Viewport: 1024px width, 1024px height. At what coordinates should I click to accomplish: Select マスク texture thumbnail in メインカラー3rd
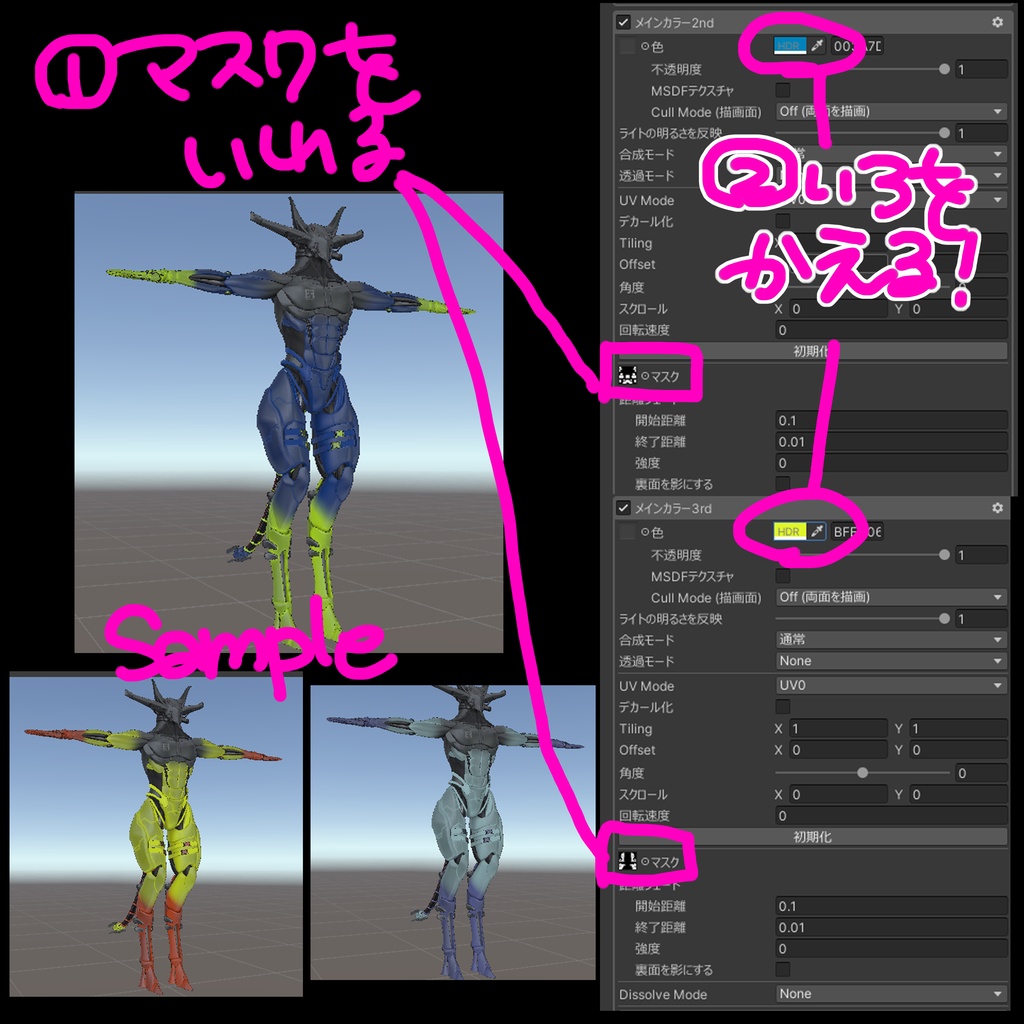[627, 861]
